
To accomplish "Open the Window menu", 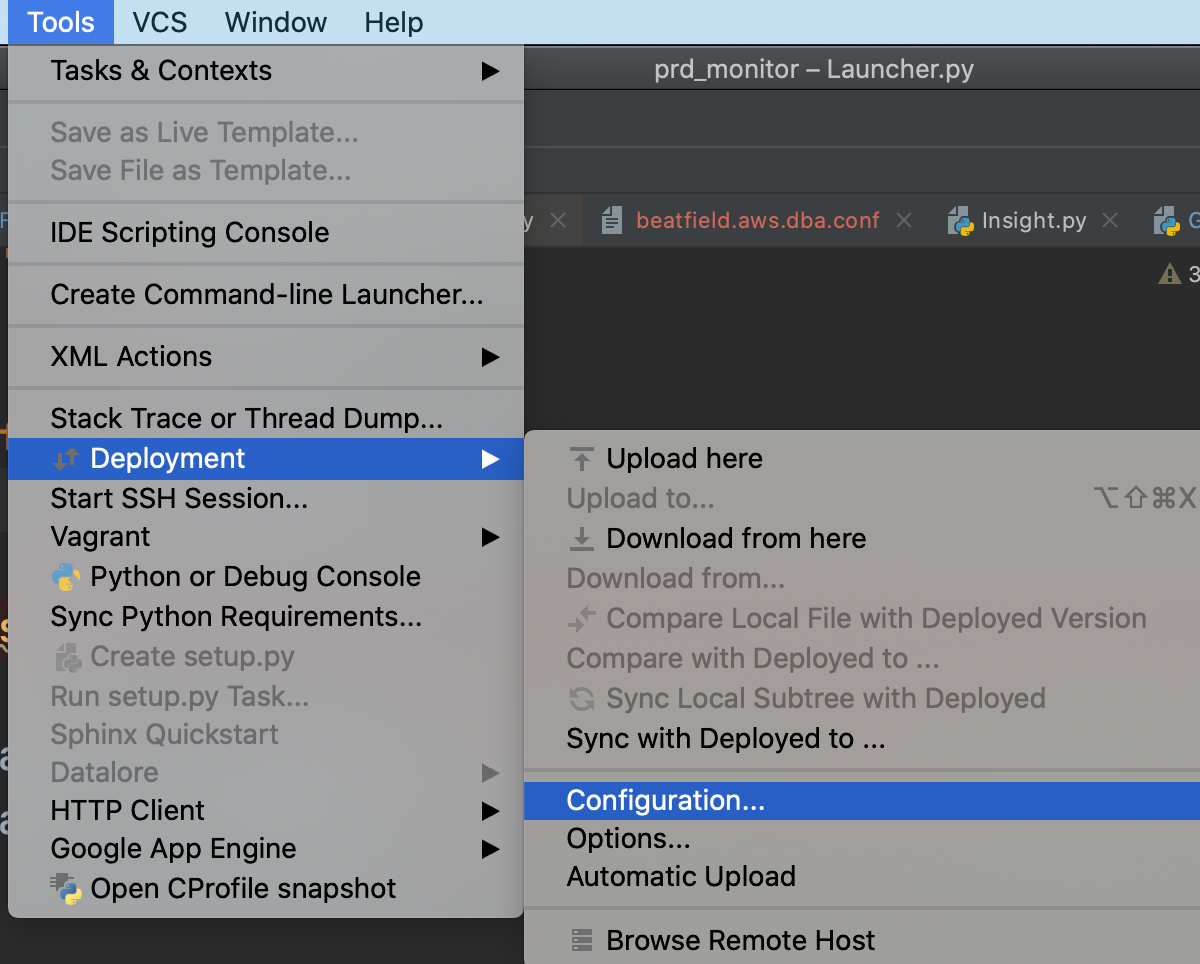I will (276, 22).
